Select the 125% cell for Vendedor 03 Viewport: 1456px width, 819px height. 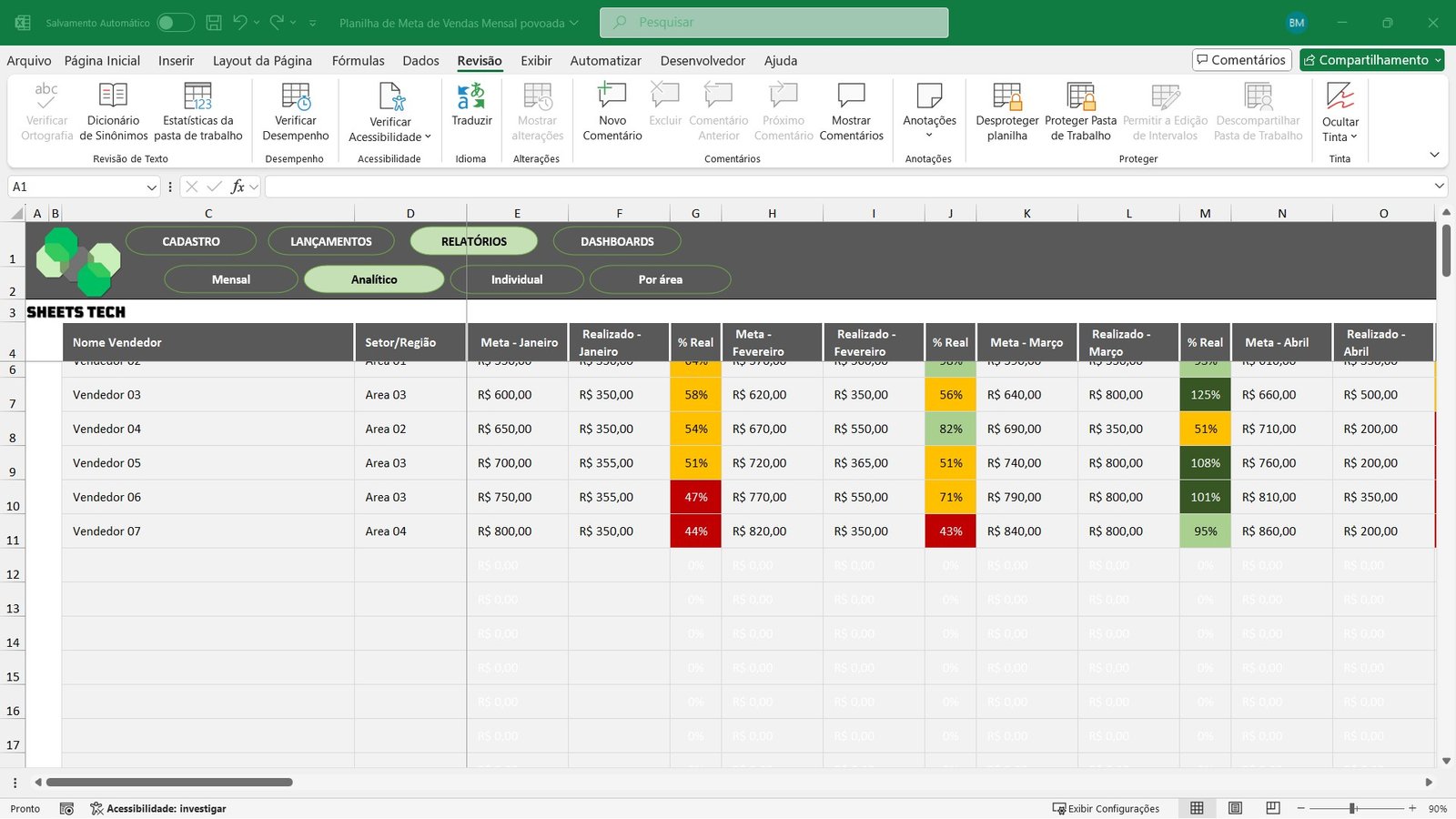coord(1205,395)
